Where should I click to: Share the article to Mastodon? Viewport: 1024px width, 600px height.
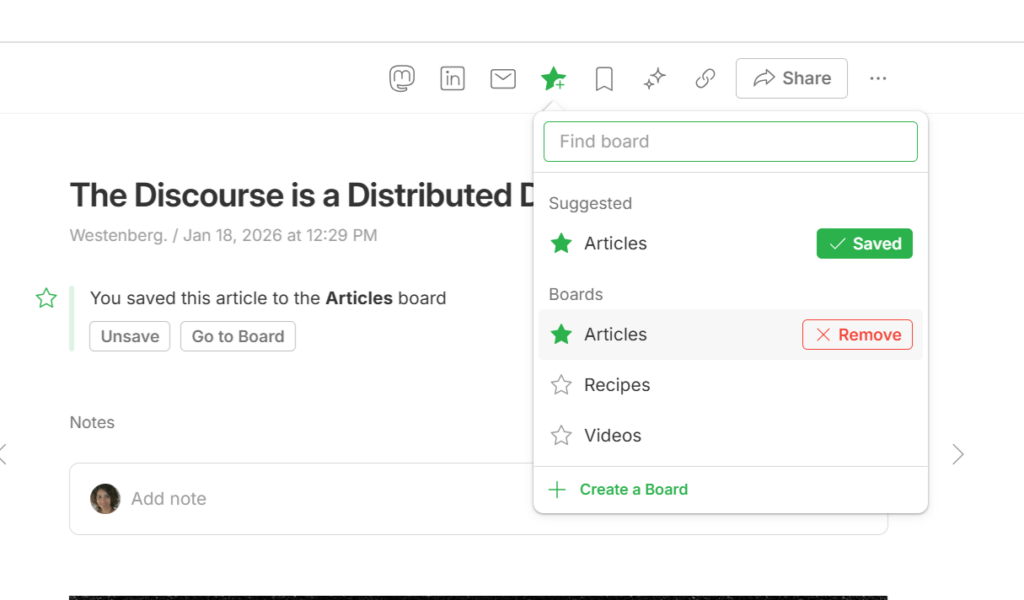tap(402, 78)
